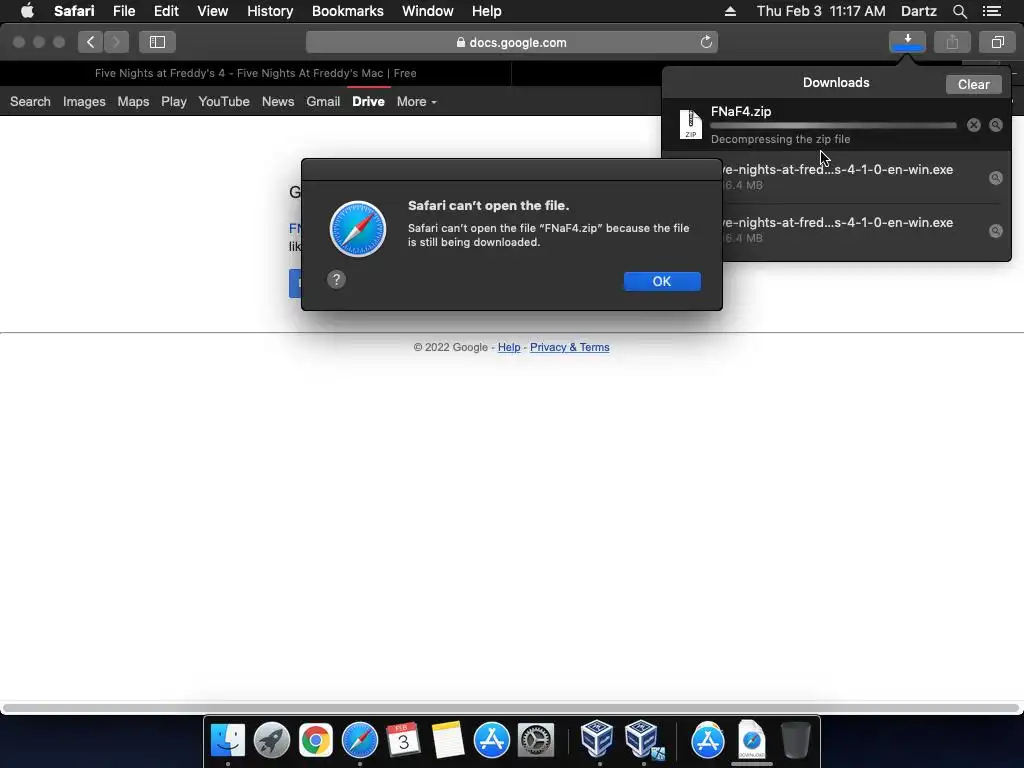Show the tab overview

[997, 42]
